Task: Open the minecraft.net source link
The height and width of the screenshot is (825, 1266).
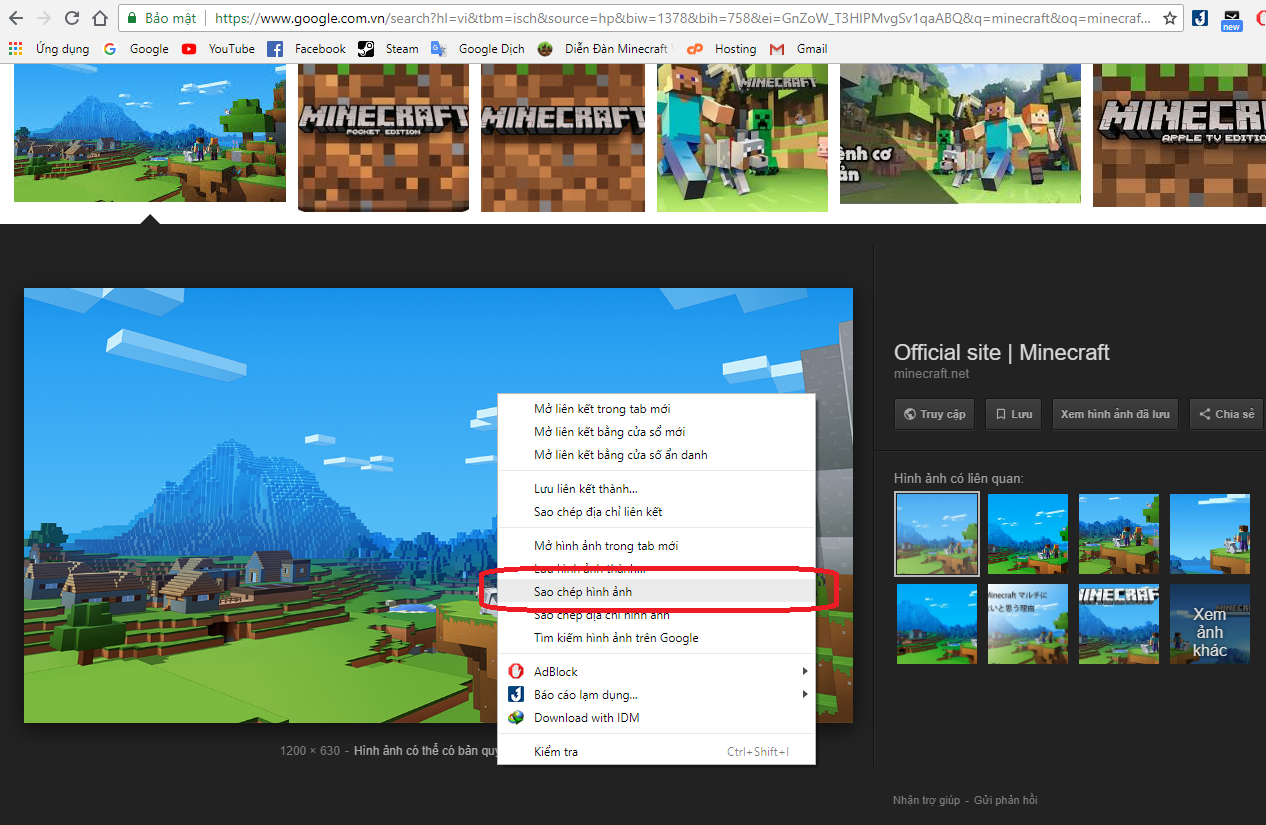Action: click(931, 374)
